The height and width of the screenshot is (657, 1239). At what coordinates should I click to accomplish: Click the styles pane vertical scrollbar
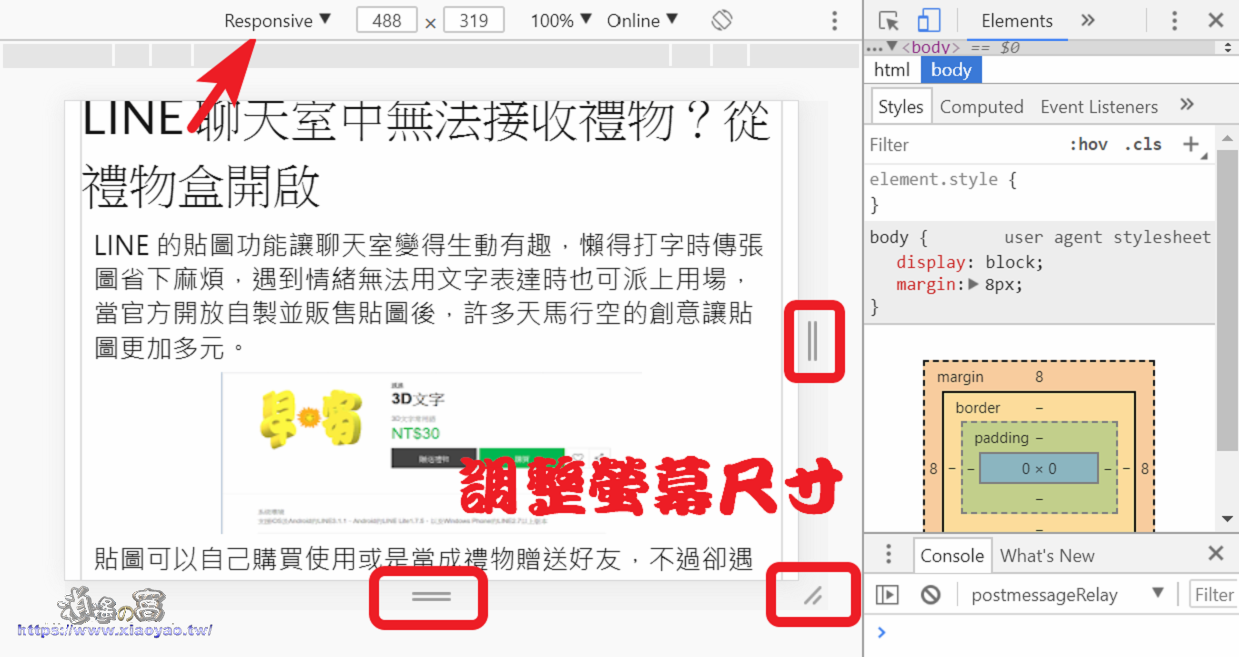[1227, 300]
